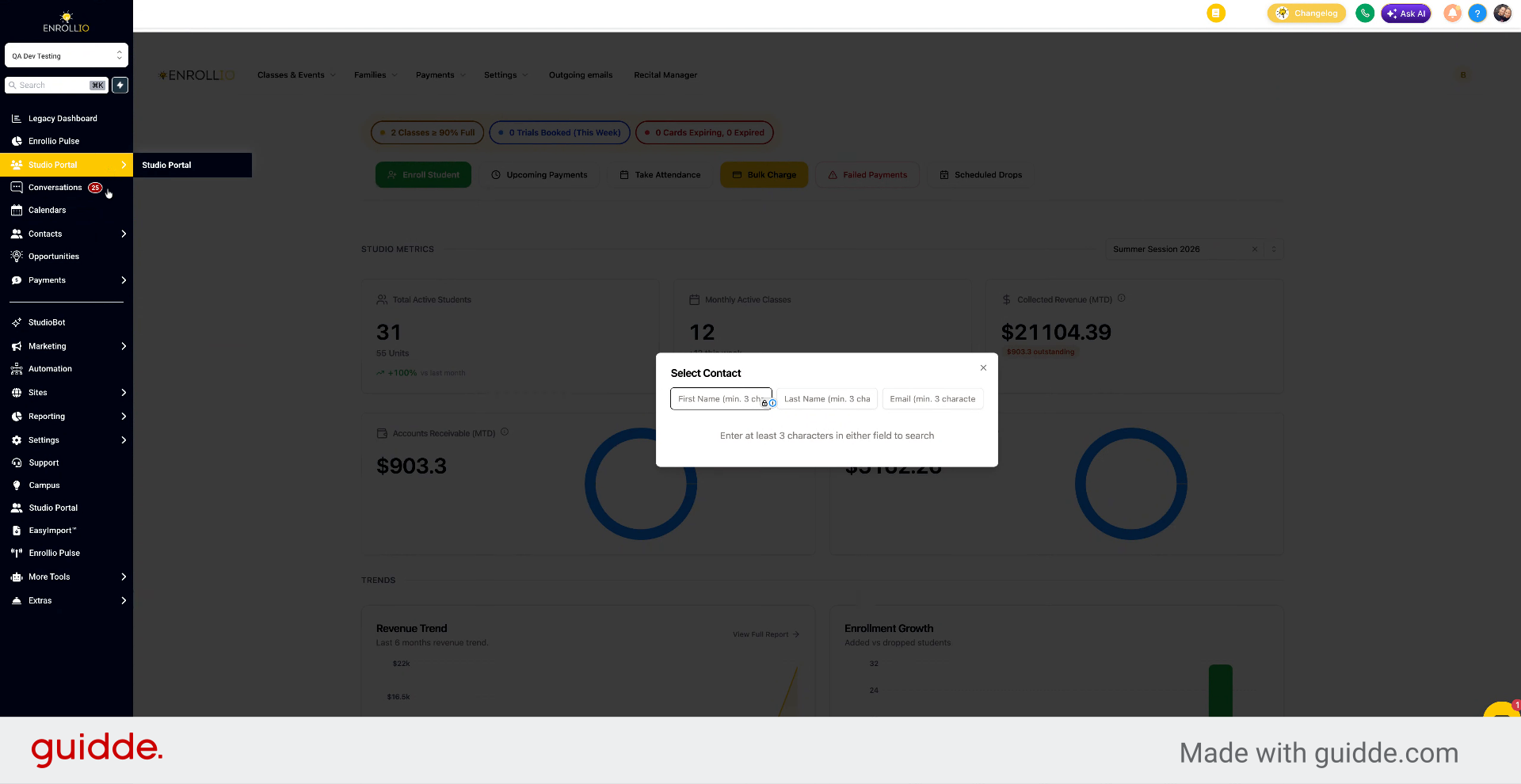Click the green phone dialer icon
The image size is (1521, 784).
[1365, 13]
